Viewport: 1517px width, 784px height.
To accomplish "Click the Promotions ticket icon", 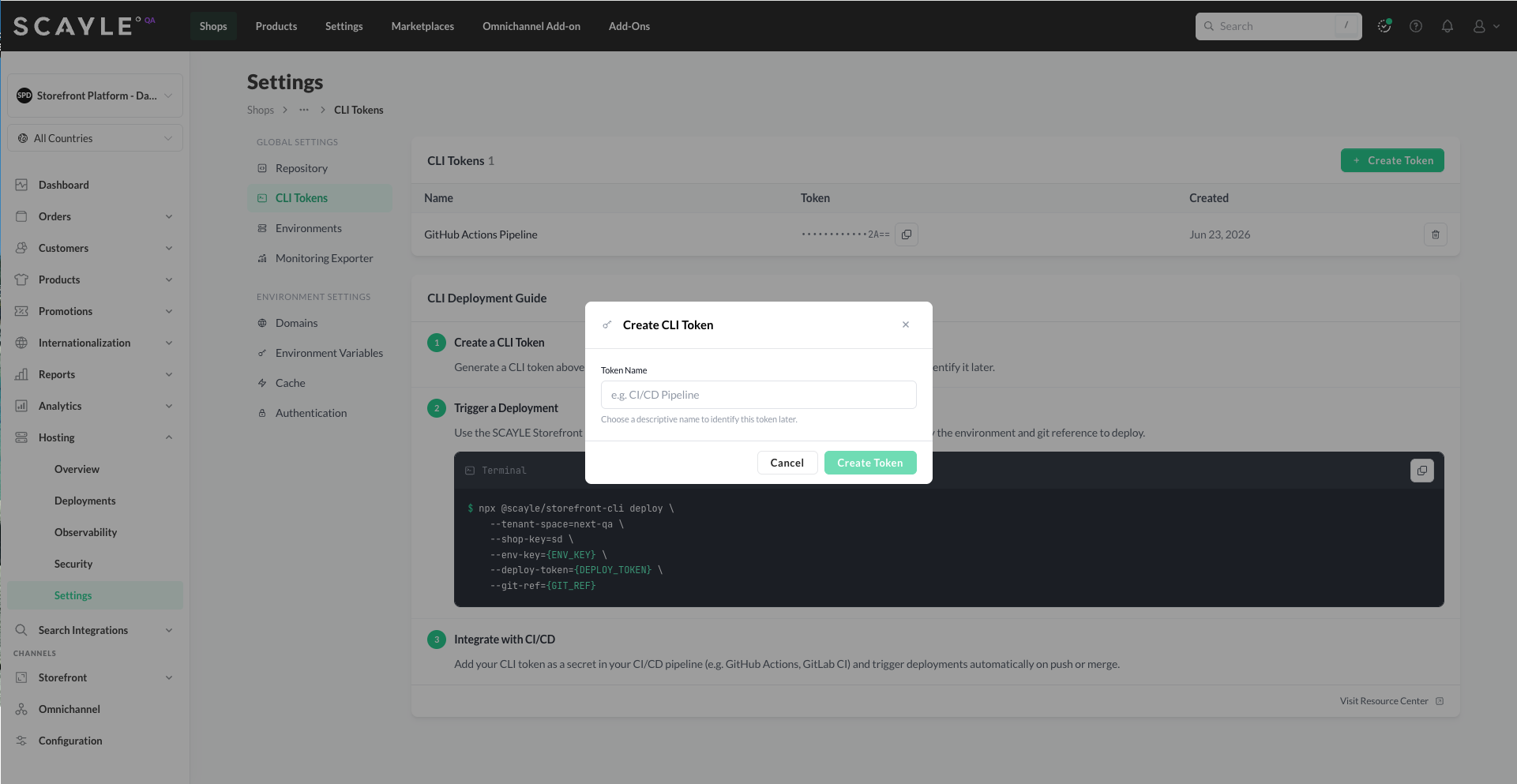I will [x=21, y=311].
